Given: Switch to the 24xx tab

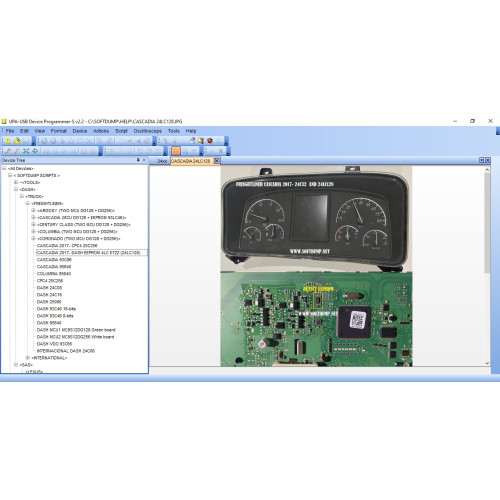Looking at the screenshot, I should 162,161.
